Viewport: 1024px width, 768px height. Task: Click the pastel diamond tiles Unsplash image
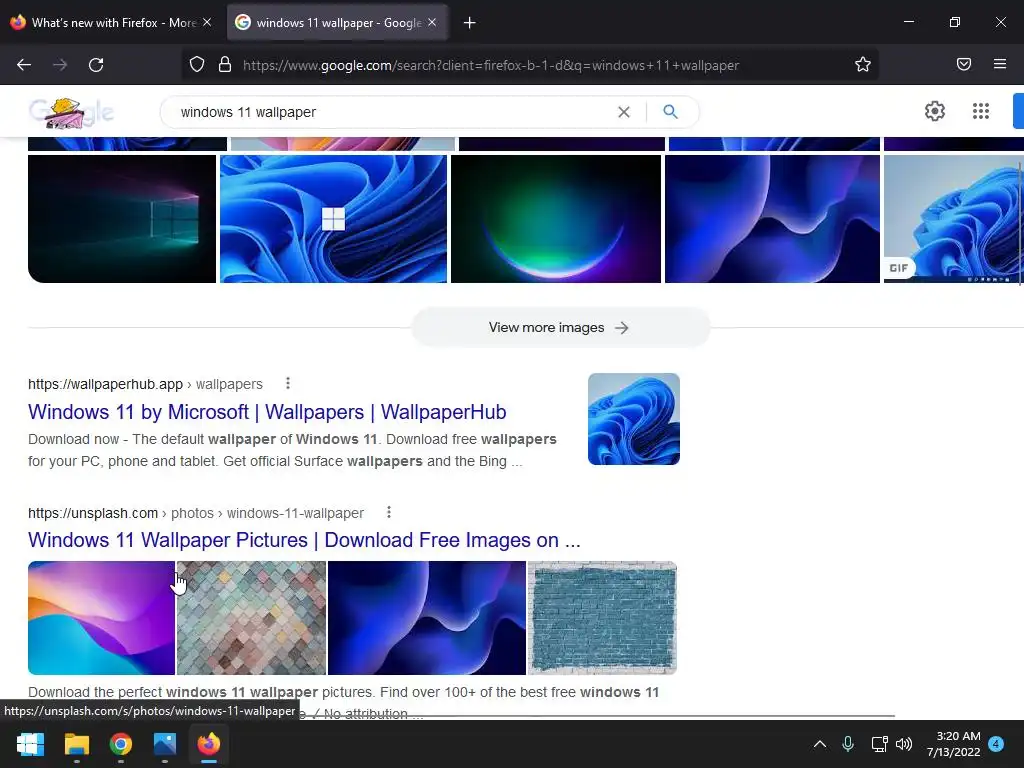[251, 618]
